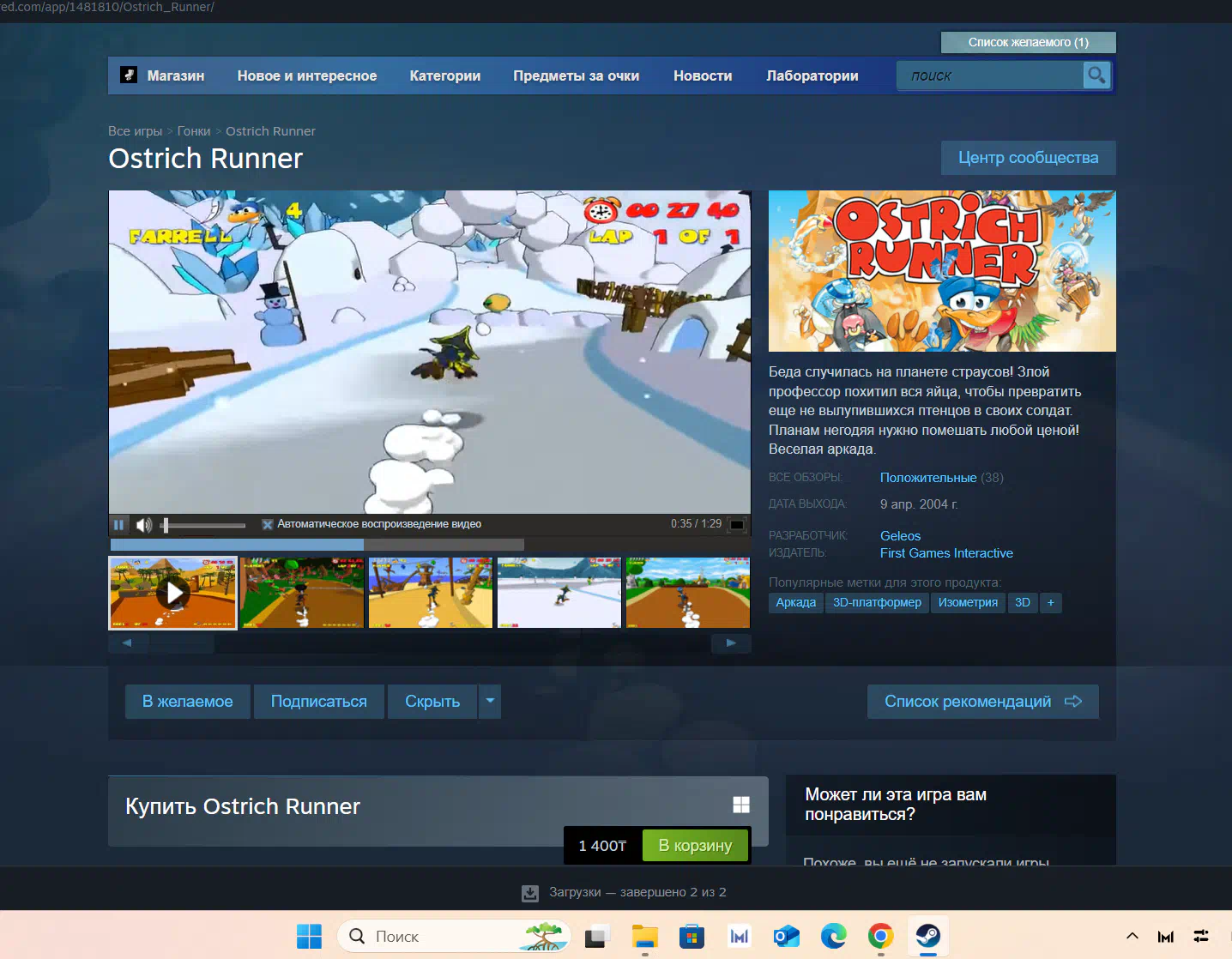Go to Все игры breadcrumb

click(135, 131)
